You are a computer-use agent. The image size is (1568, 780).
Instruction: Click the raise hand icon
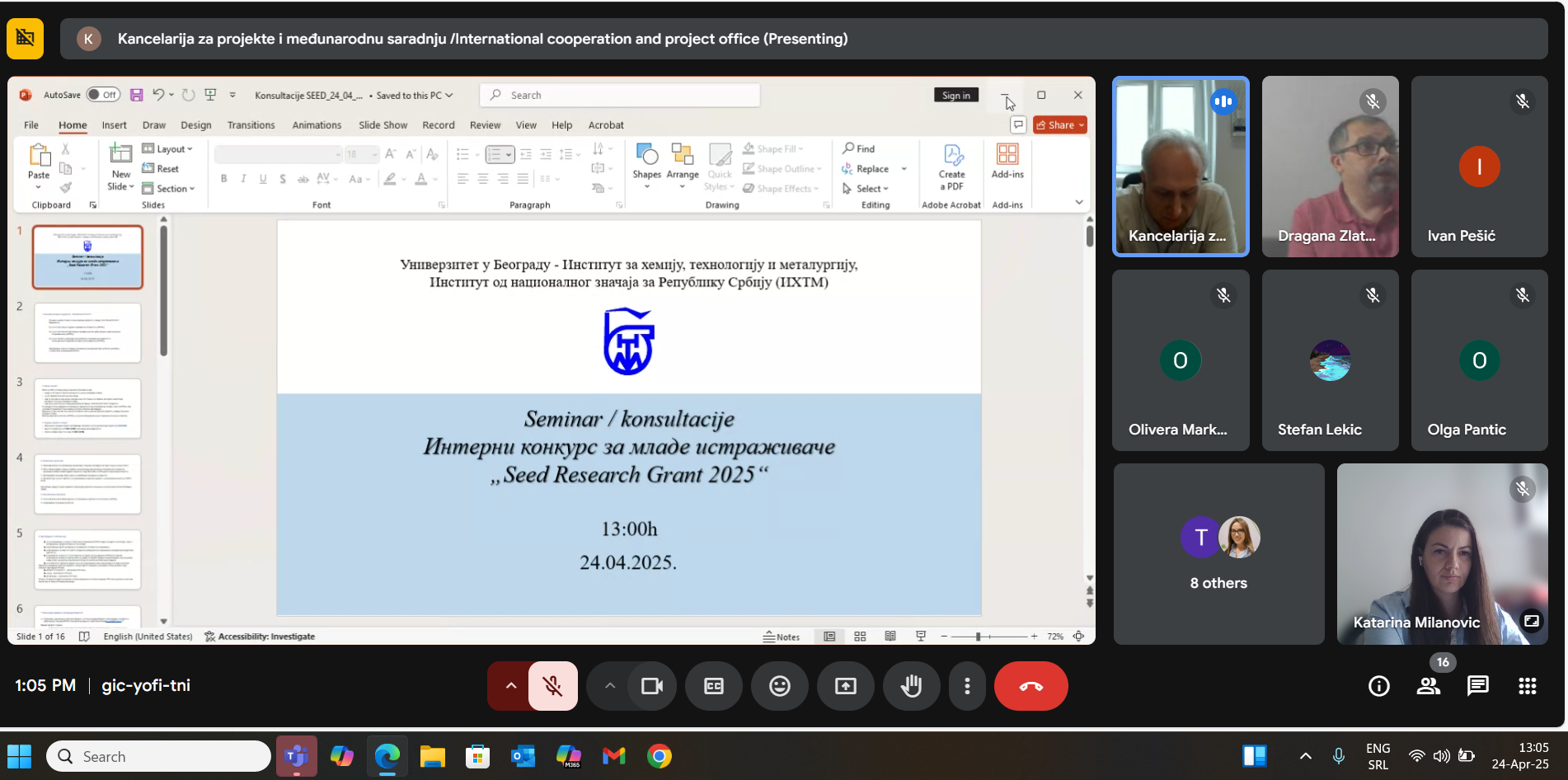tap(911, 686)
